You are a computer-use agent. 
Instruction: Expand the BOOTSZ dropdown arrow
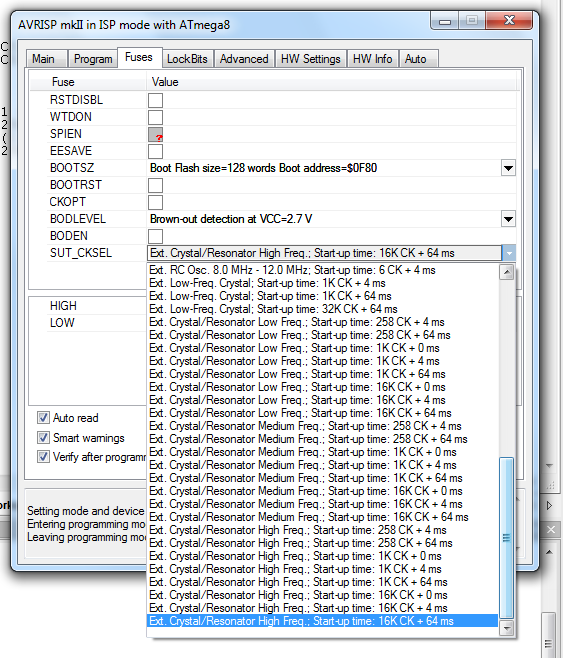tap(508, 168)
